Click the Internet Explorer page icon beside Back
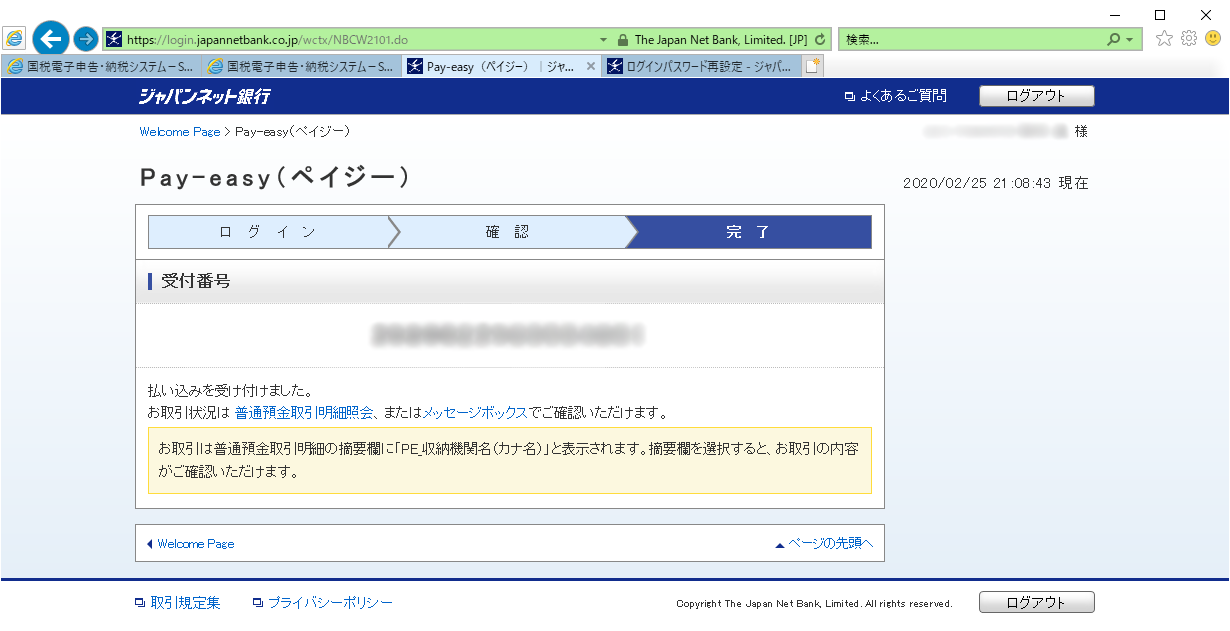 click(14, 39)
